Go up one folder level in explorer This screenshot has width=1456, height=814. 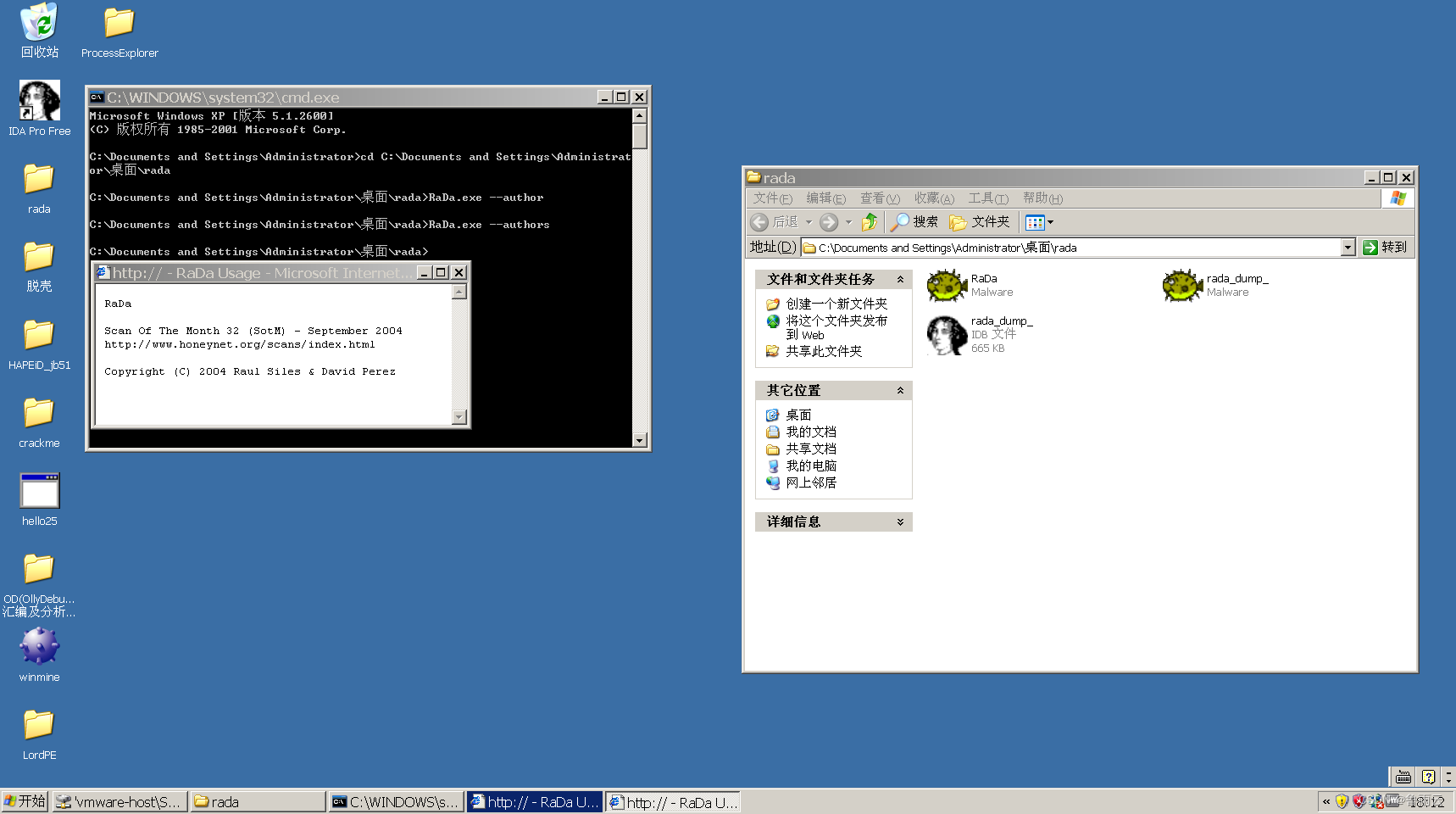870,222
